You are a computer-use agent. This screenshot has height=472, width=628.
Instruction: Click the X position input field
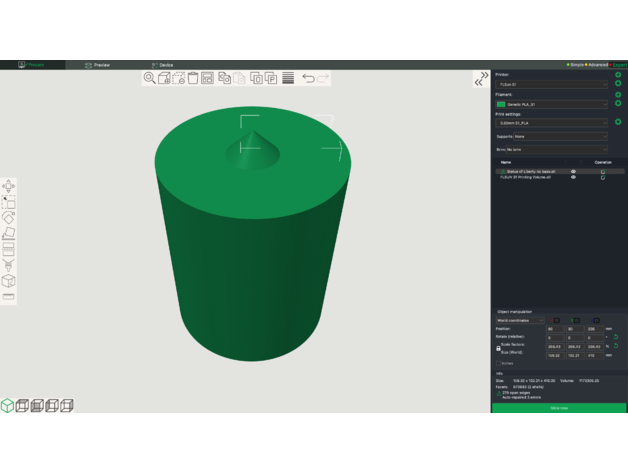[553, 329]
